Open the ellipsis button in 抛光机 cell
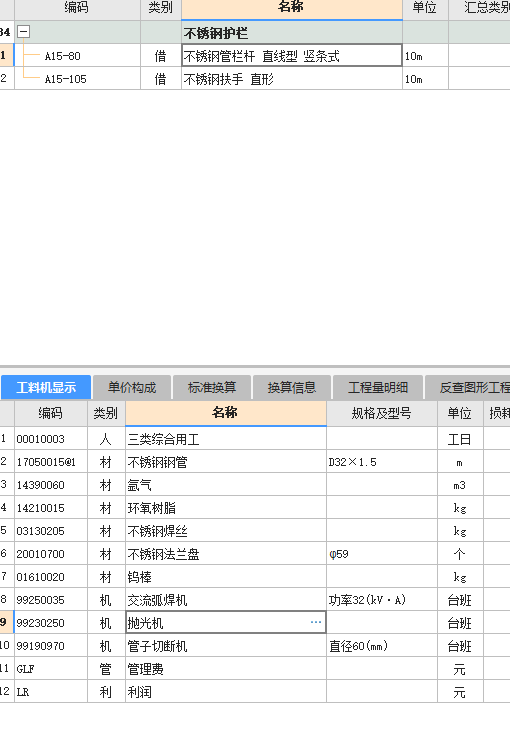The image size is (510, 746). (316, 622)
